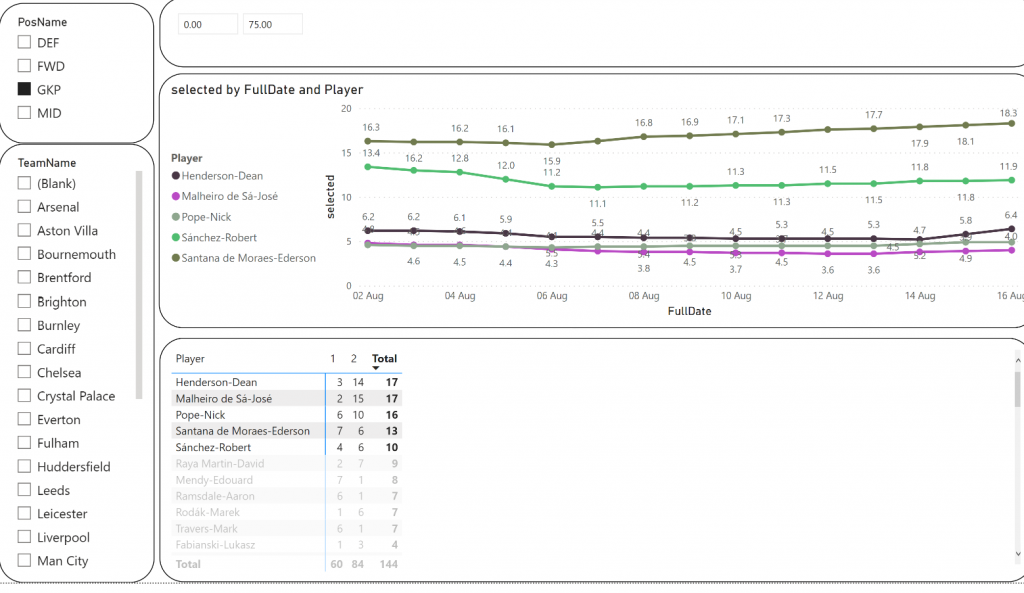
Task: Select Crystal Palace team checkbox
Action: (24, 396)
